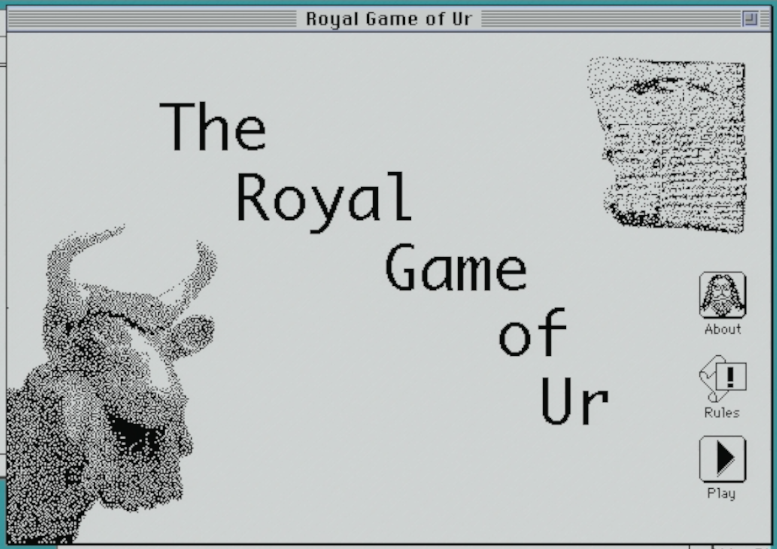Click the large word "Royal" in heading
This screenshot has height=549, width=777.
point(323,198)
